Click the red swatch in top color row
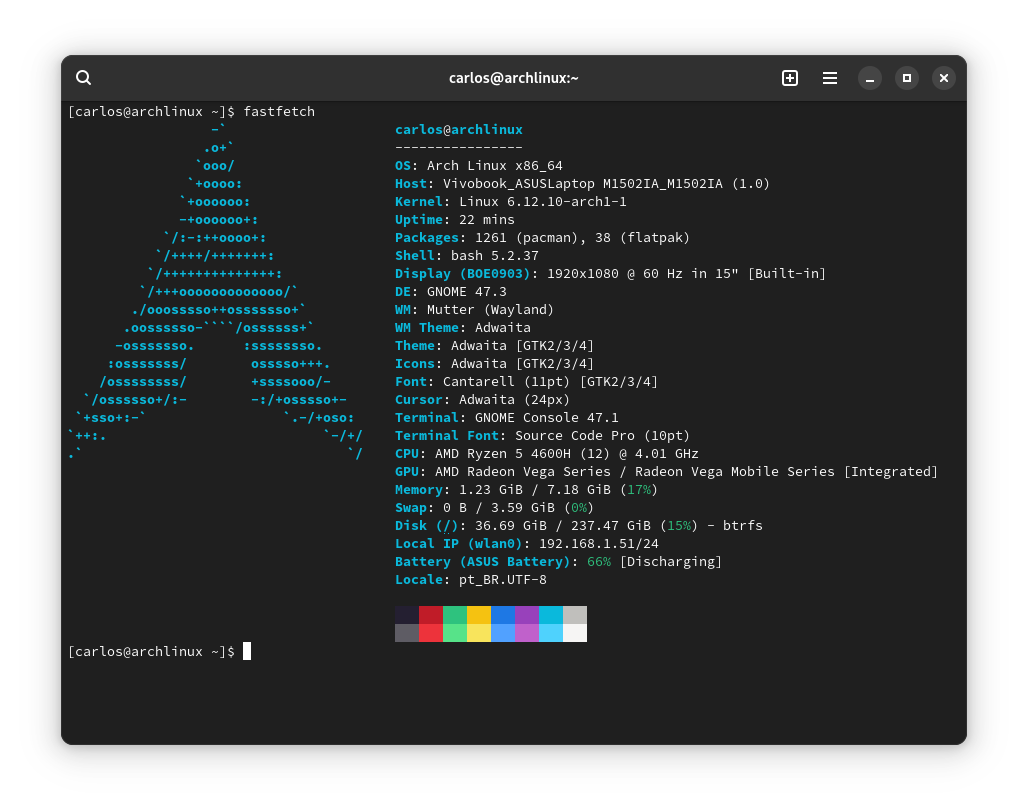The width and height of the screenshot is (1028, 812). 431,615
